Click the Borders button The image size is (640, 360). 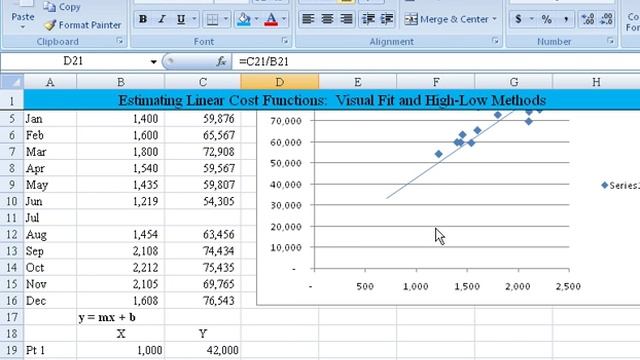point(212,19)
